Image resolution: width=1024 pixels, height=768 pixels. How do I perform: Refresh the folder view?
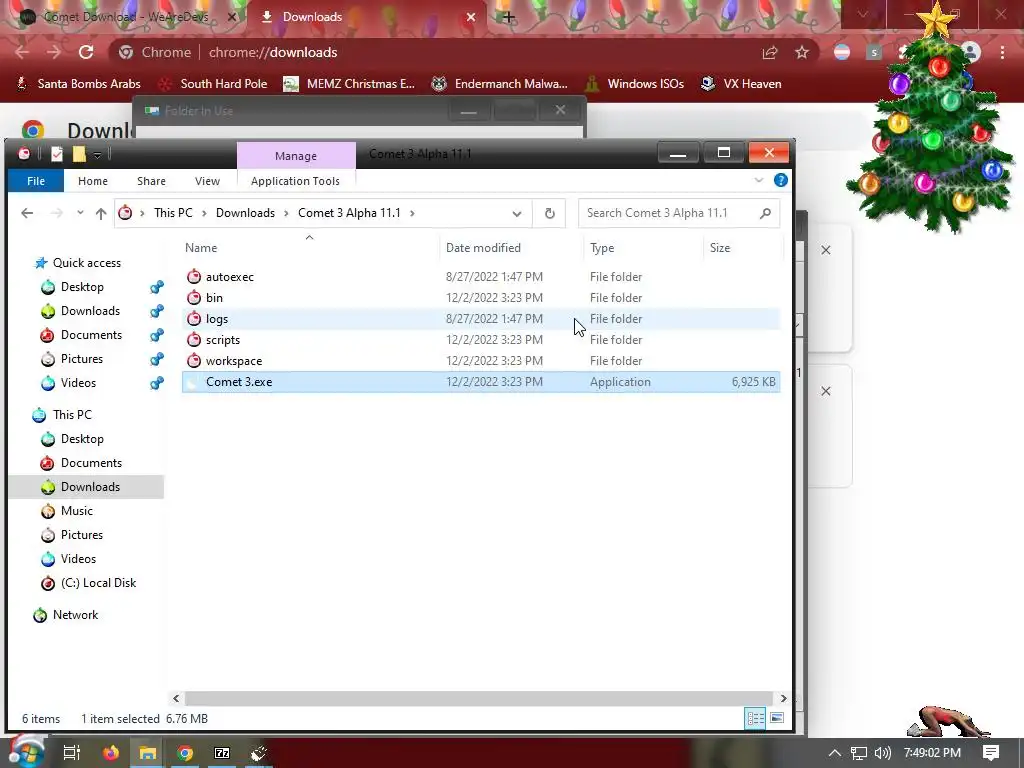[x=549, y=214]
